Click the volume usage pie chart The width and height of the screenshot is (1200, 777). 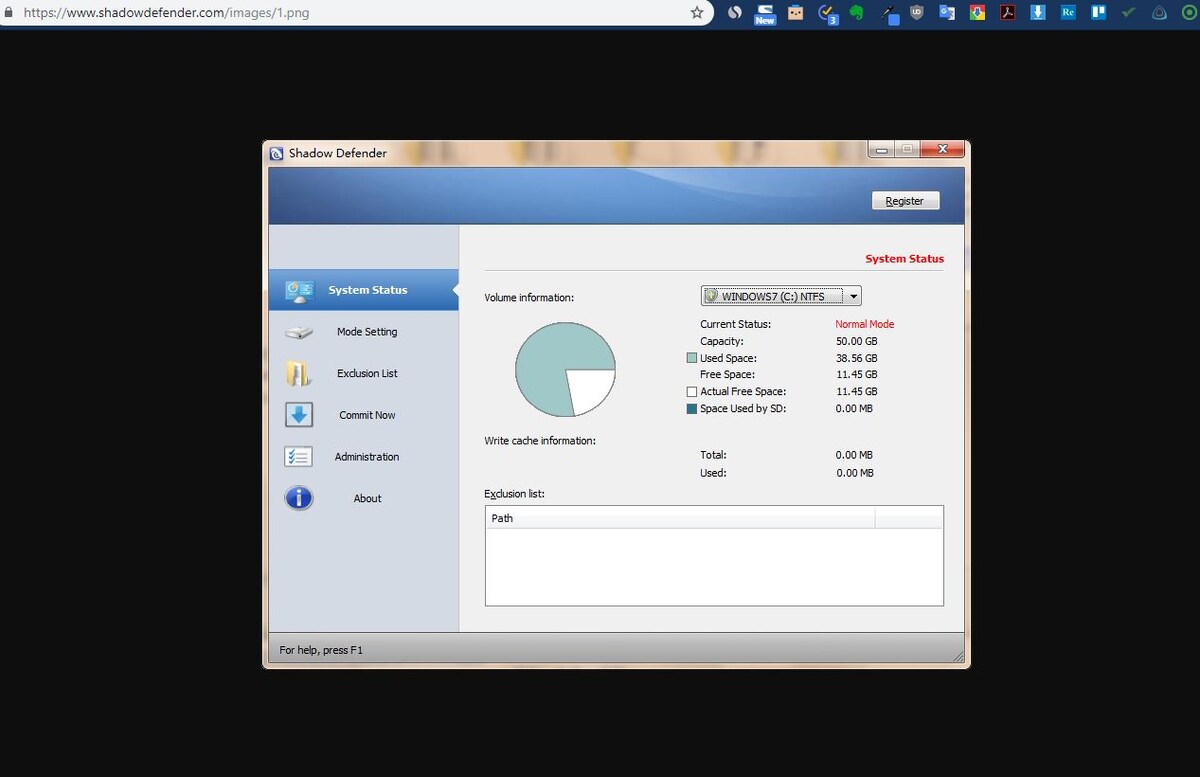[x=565, y=369]
